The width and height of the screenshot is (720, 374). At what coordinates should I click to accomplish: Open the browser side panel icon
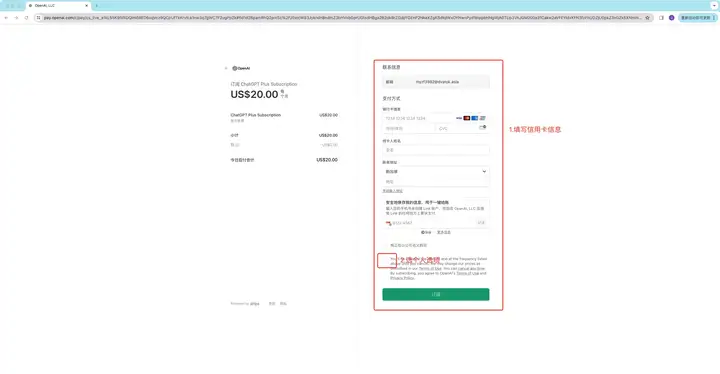(661, 17)
